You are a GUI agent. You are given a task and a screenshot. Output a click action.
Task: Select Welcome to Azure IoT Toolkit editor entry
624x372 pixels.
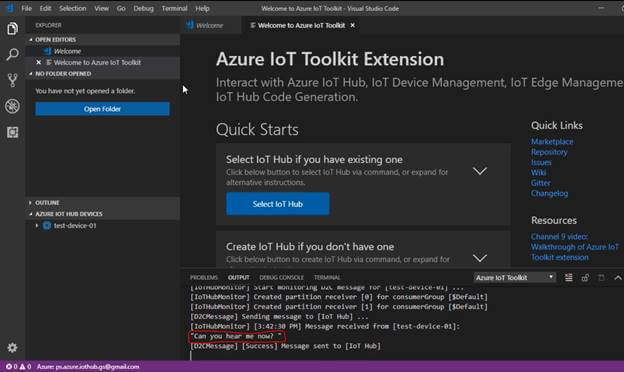pos(103,62)
